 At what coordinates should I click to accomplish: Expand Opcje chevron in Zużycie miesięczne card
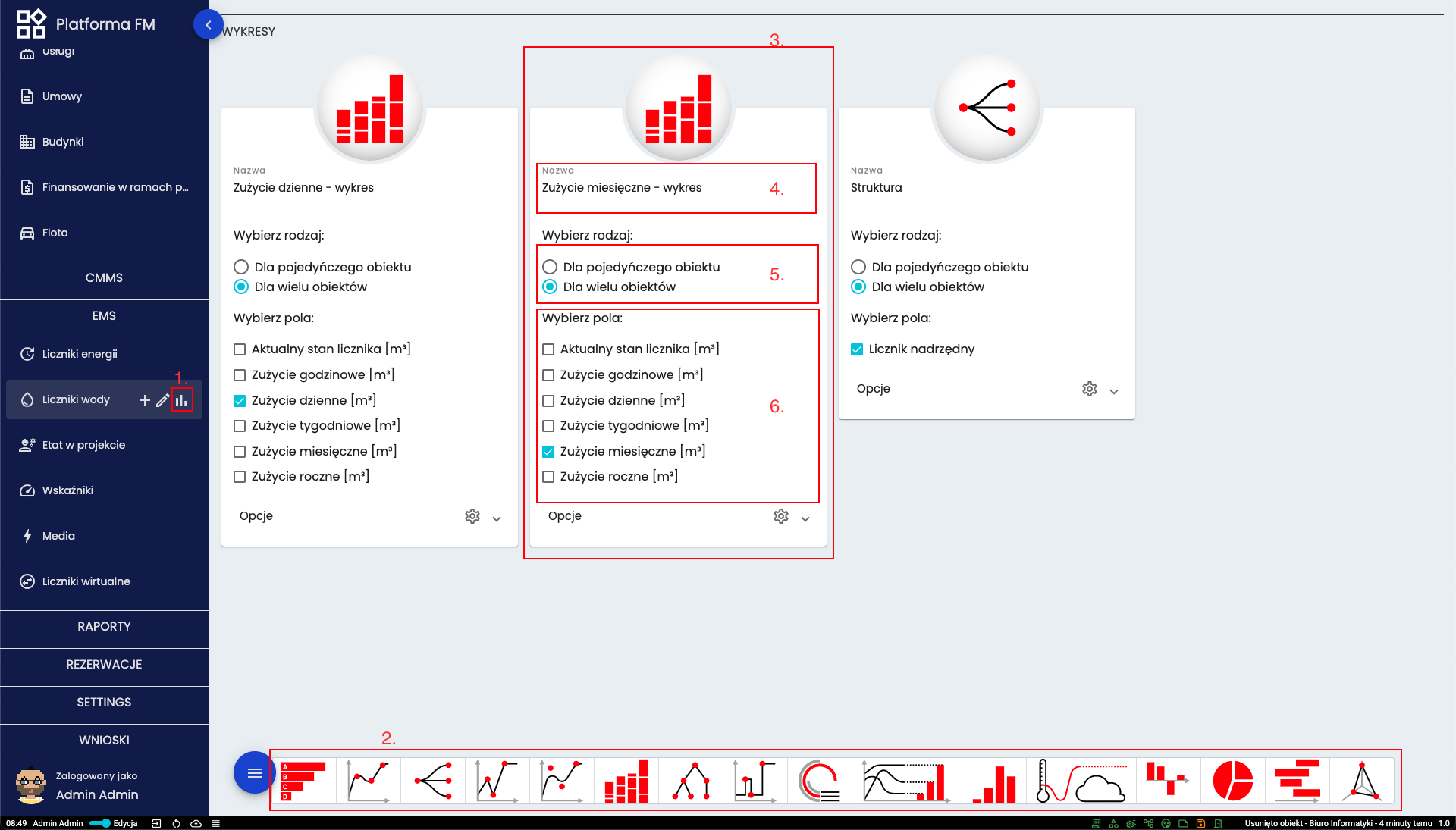click(805, 518)
